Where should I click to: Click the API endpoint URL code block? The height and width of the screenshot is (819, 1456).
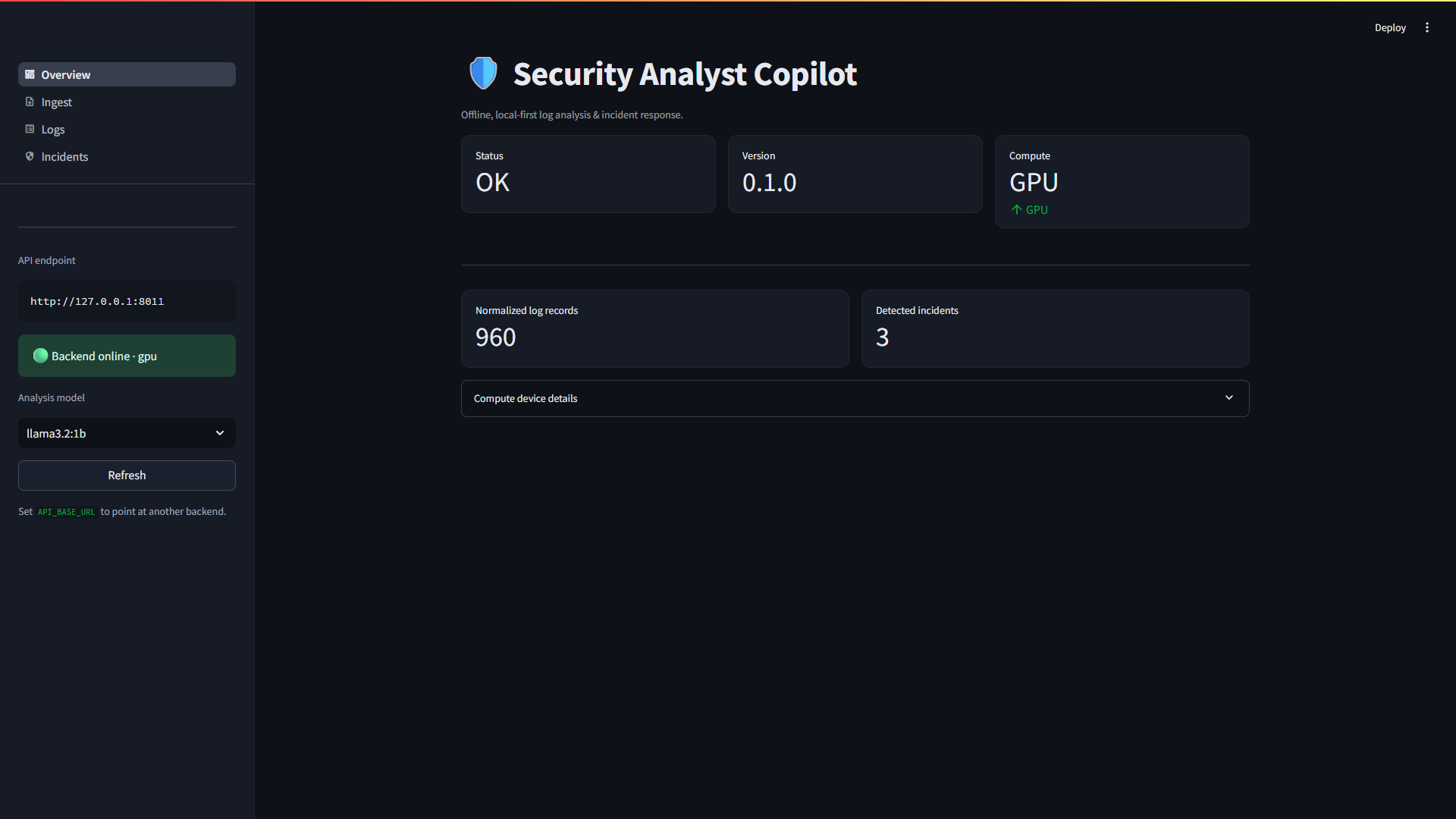point(127,301)
